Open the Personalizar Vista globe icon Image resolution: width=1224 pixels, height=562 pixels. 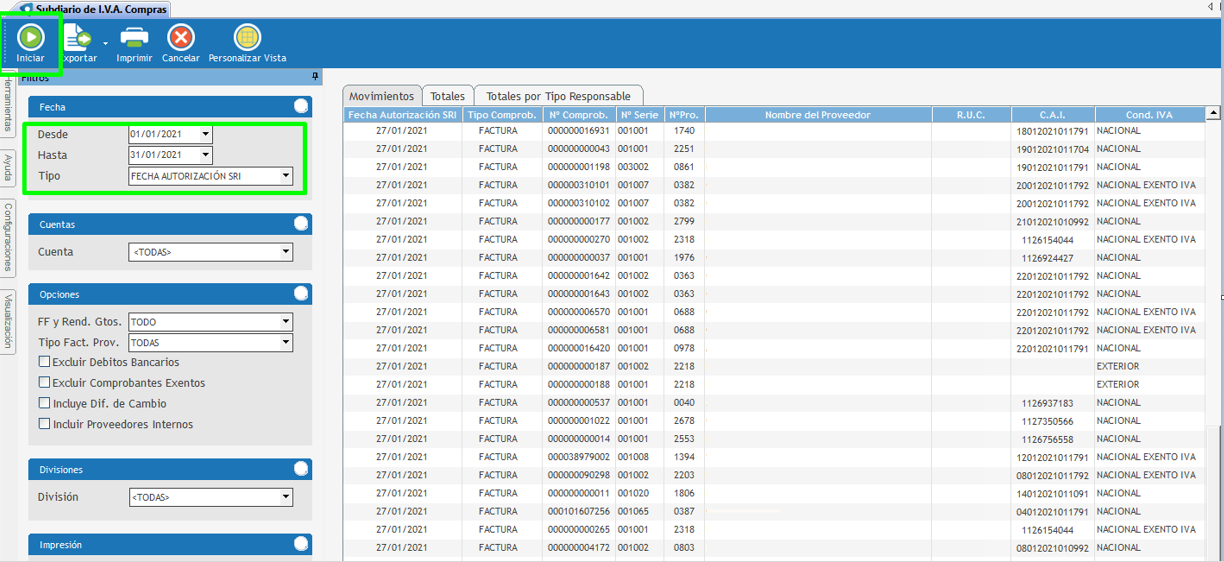pos(247,38)
